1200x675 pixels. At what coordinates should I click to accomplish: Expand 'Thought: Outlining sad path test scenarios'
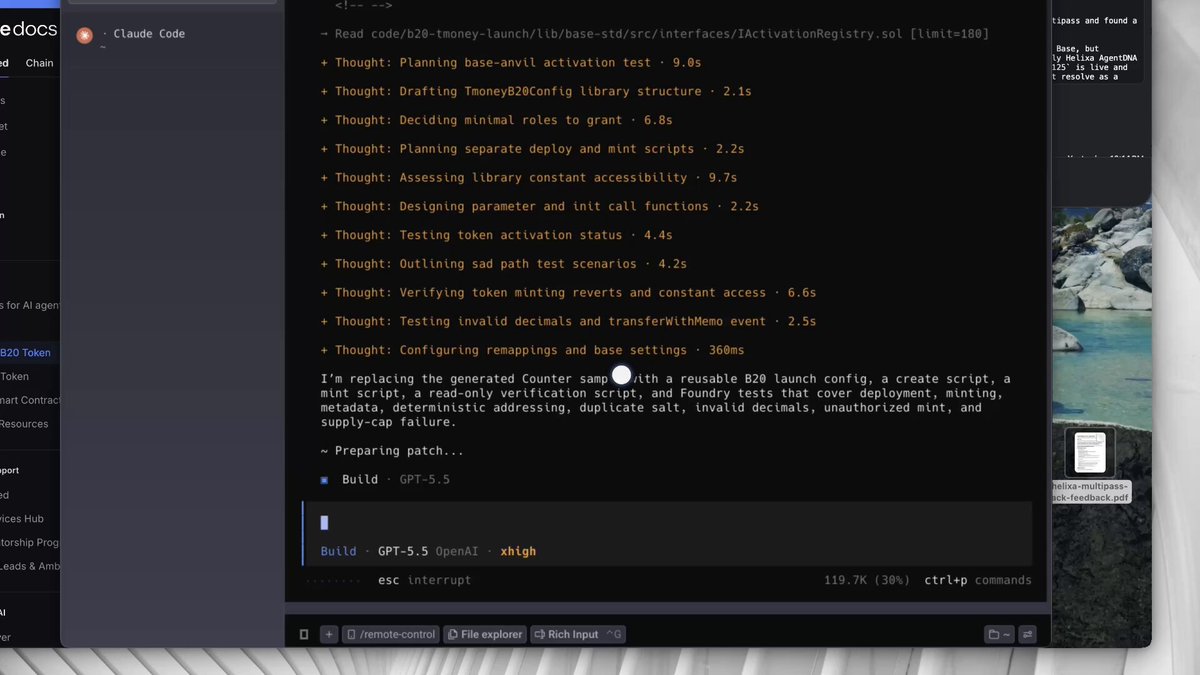[503, 264]
